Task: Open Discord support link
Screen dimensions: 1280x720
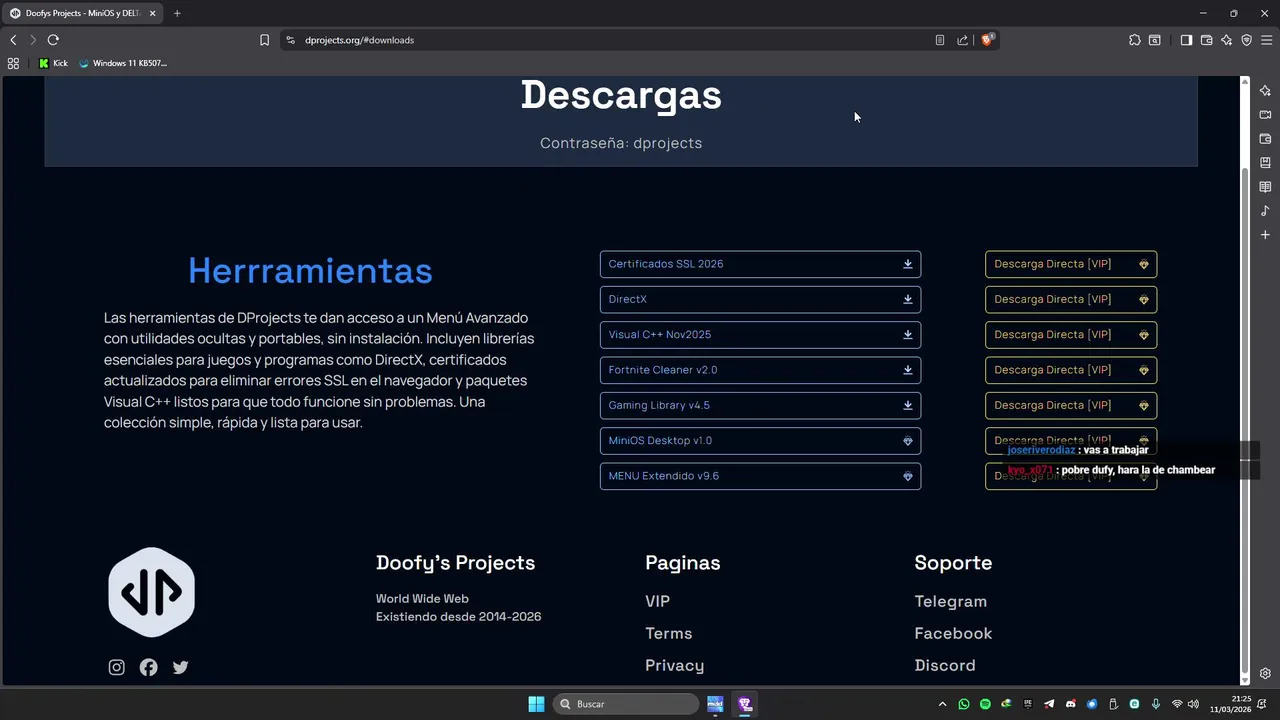Action: tap(944, 665)
